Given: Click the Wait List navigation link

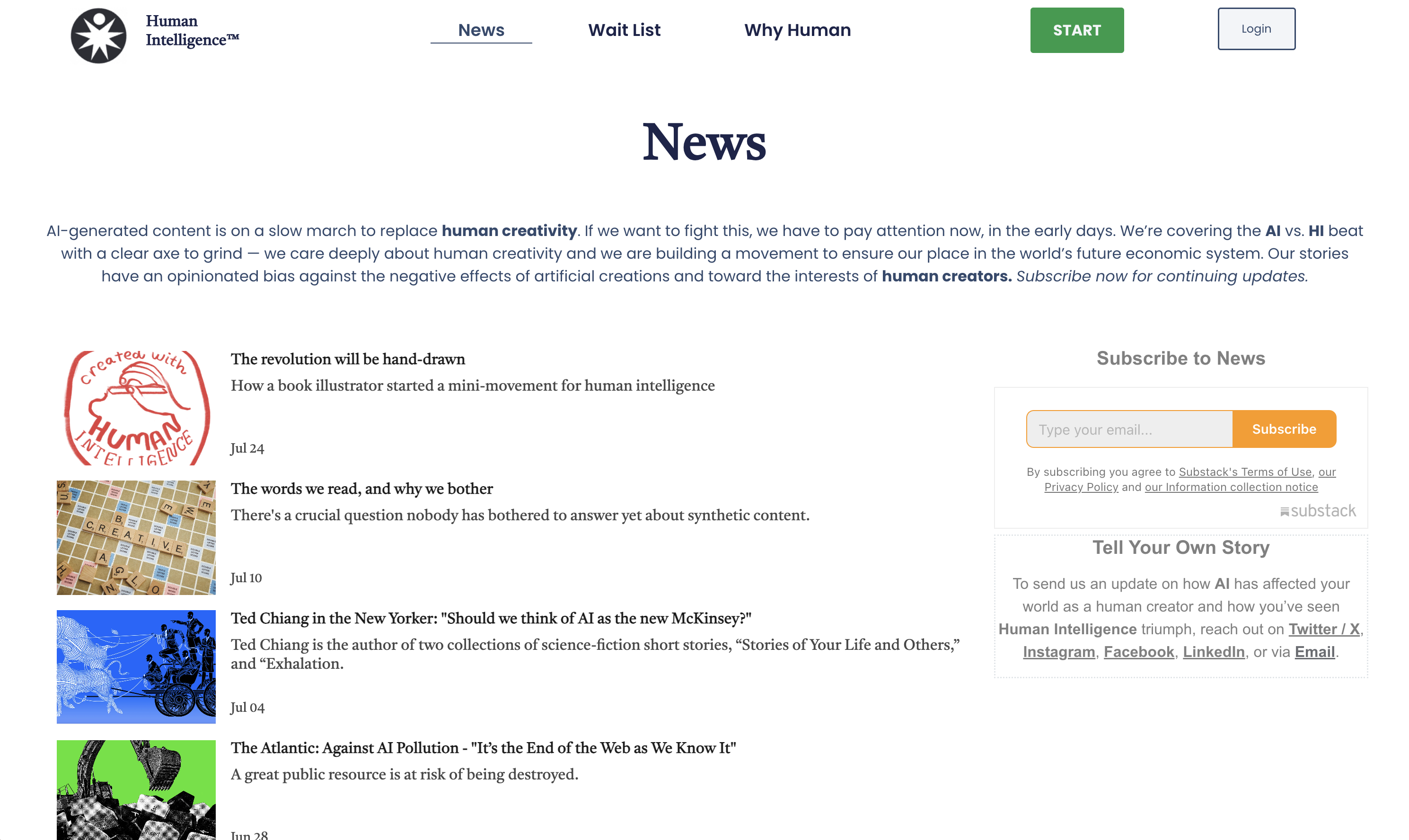Looking at the screenshot, I should [623, 28].
